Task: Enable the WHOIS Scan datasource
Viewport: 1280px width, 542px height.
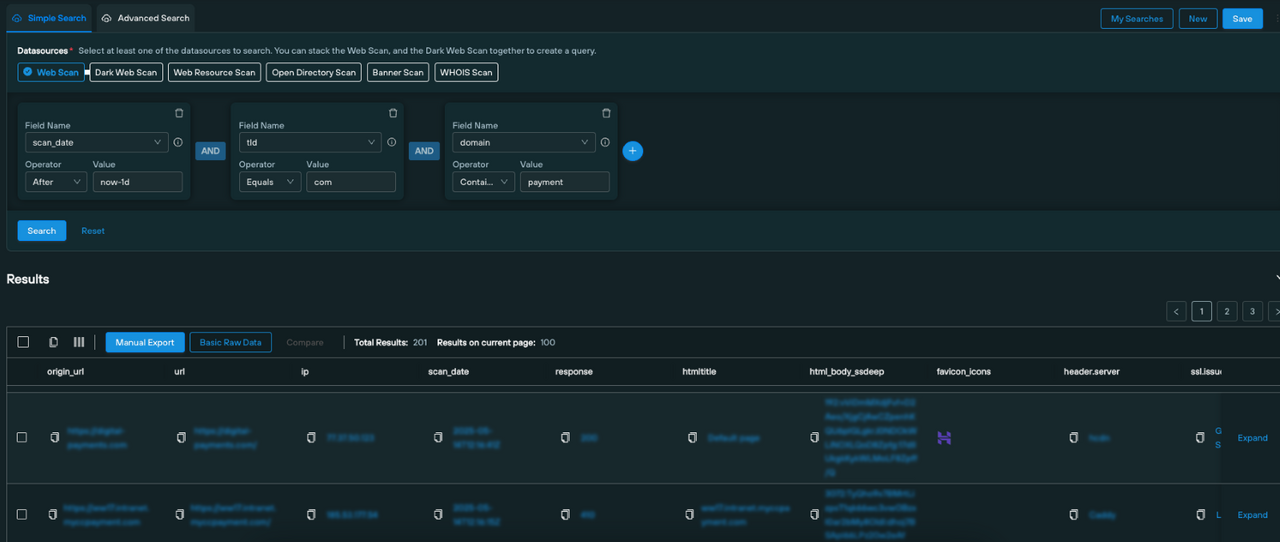Action: point(466,72)
